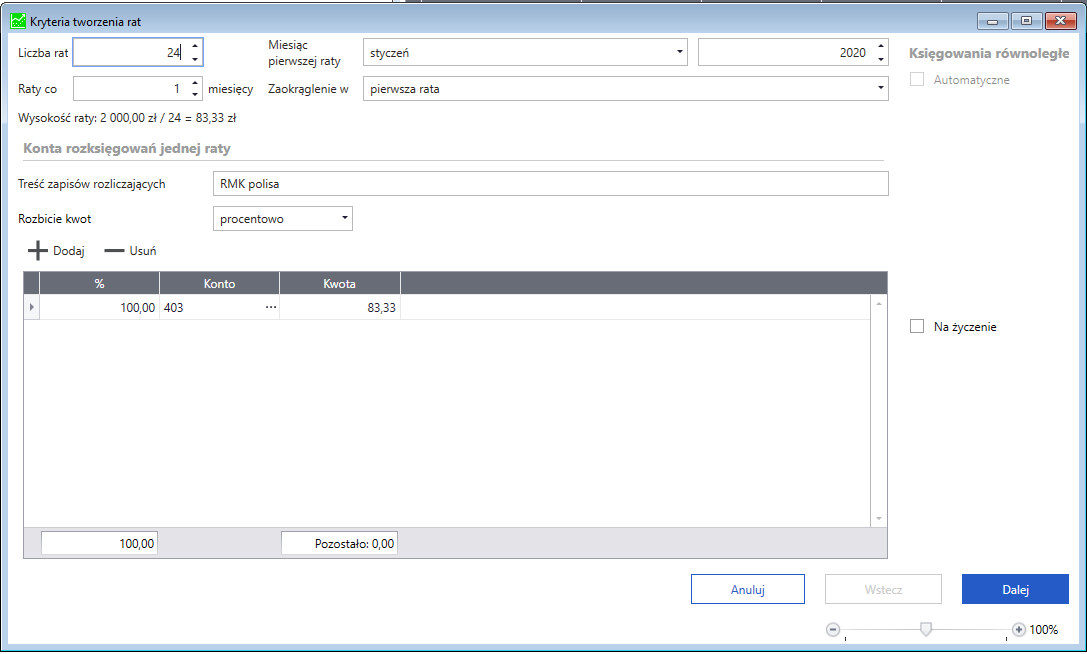This screenshot has width=1087, height=654.
Task: Select the 100,00 percent cell
Action: [99, 307]
